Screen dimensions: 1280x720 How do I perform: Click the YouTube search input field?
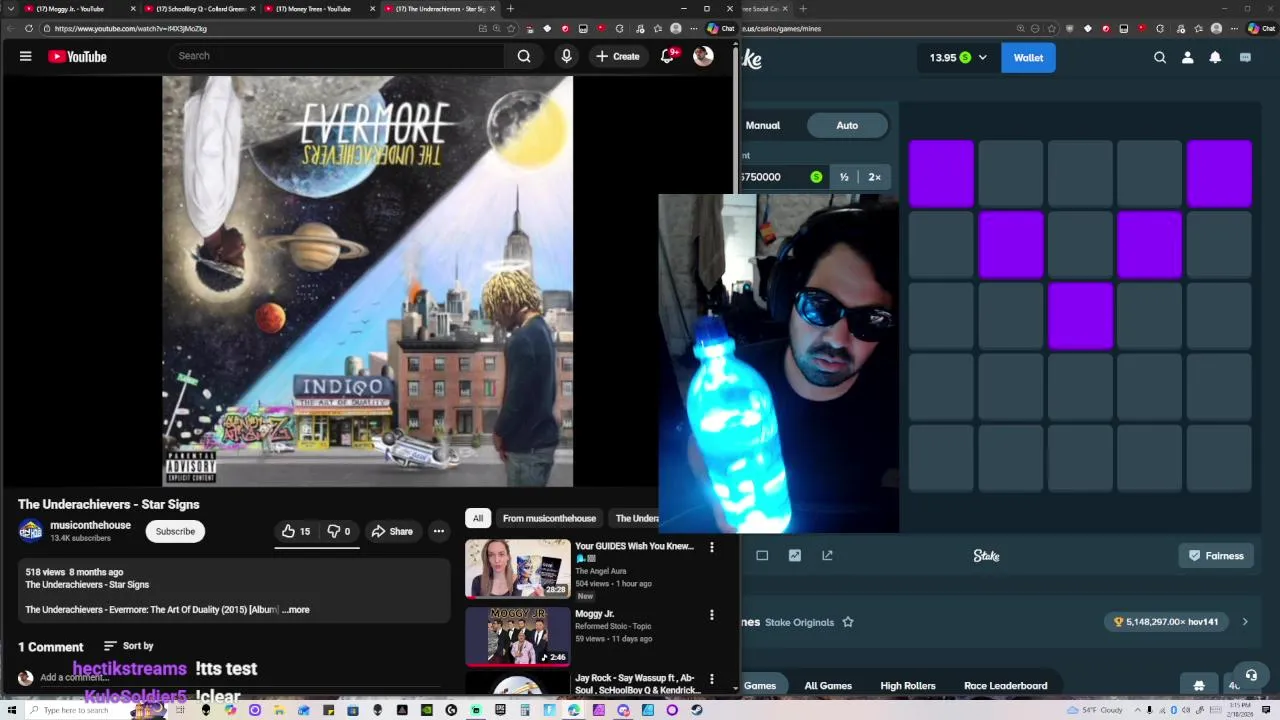(336, 56)
